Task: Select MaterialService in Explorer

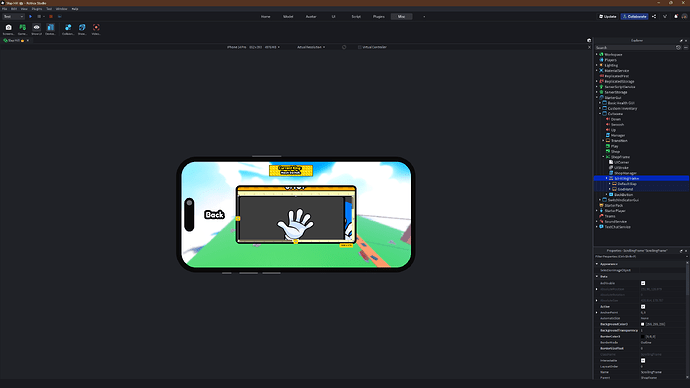Action: click(x=617, y=71)
